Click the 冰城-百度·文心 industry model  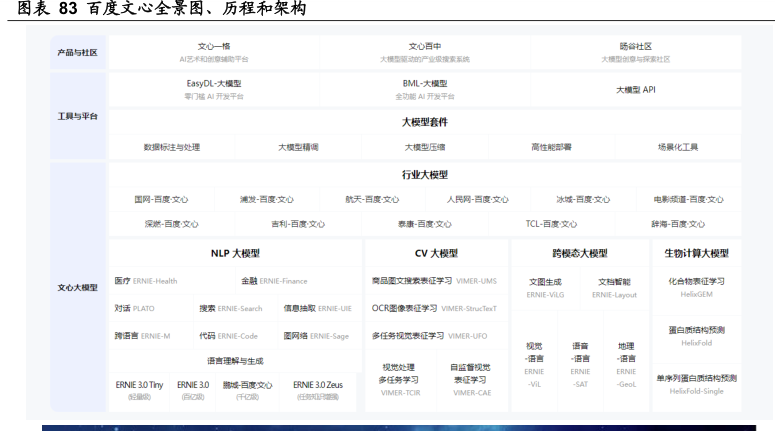point(583,199)
